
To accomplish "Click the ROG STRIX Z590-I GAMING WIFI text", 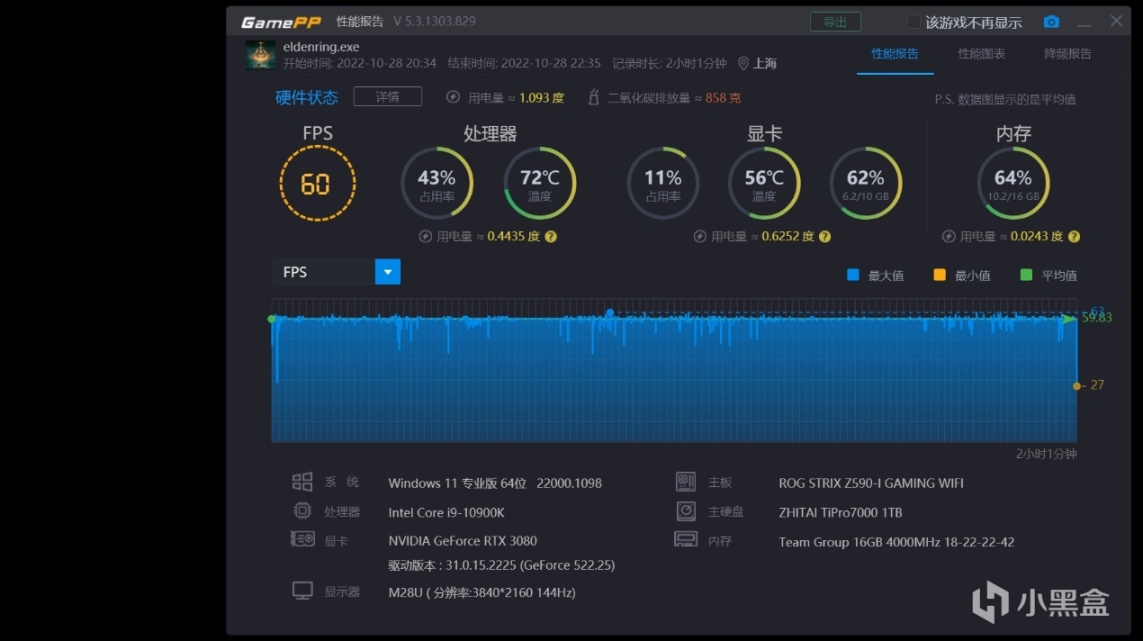I will pos(871,483).
